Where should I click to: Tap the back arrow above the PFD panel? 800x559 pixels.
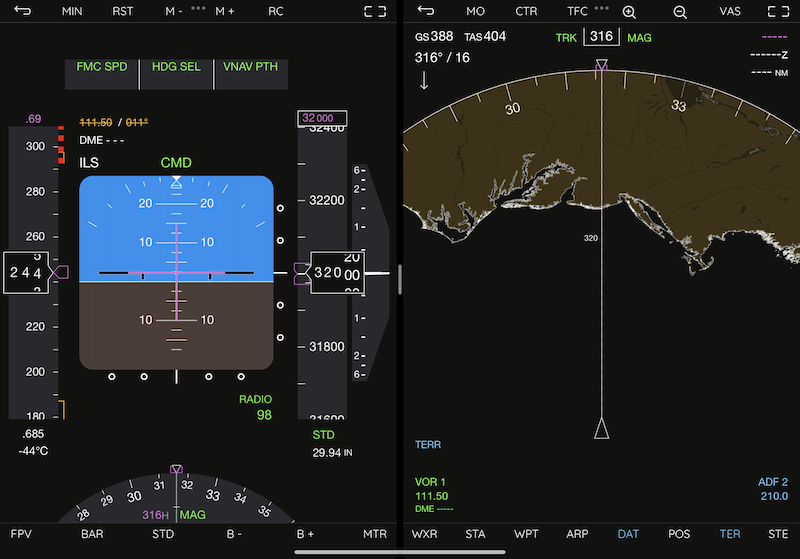23,12
